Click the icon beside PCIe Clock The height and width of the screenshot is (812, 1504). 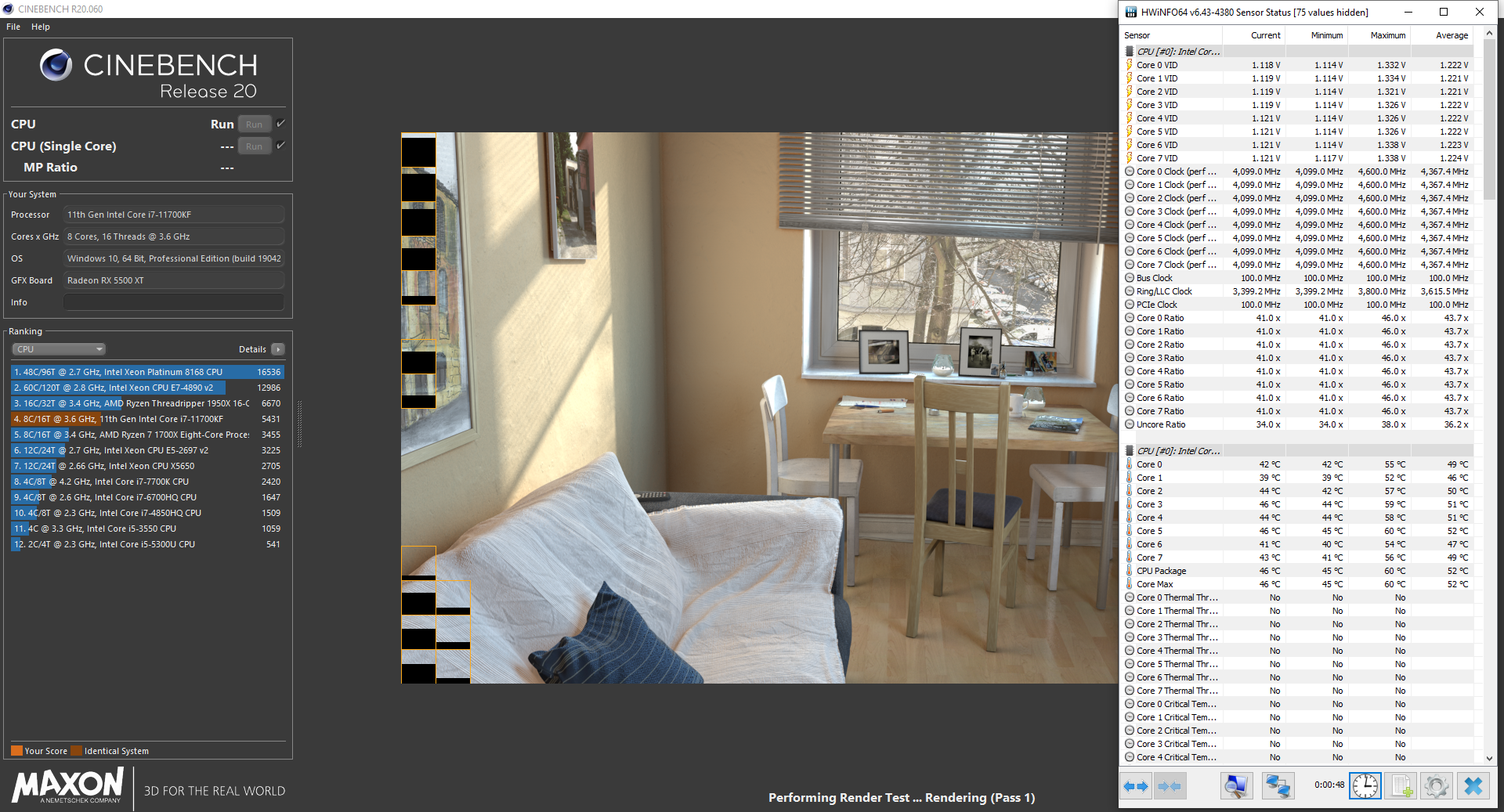coord(1130,305)
